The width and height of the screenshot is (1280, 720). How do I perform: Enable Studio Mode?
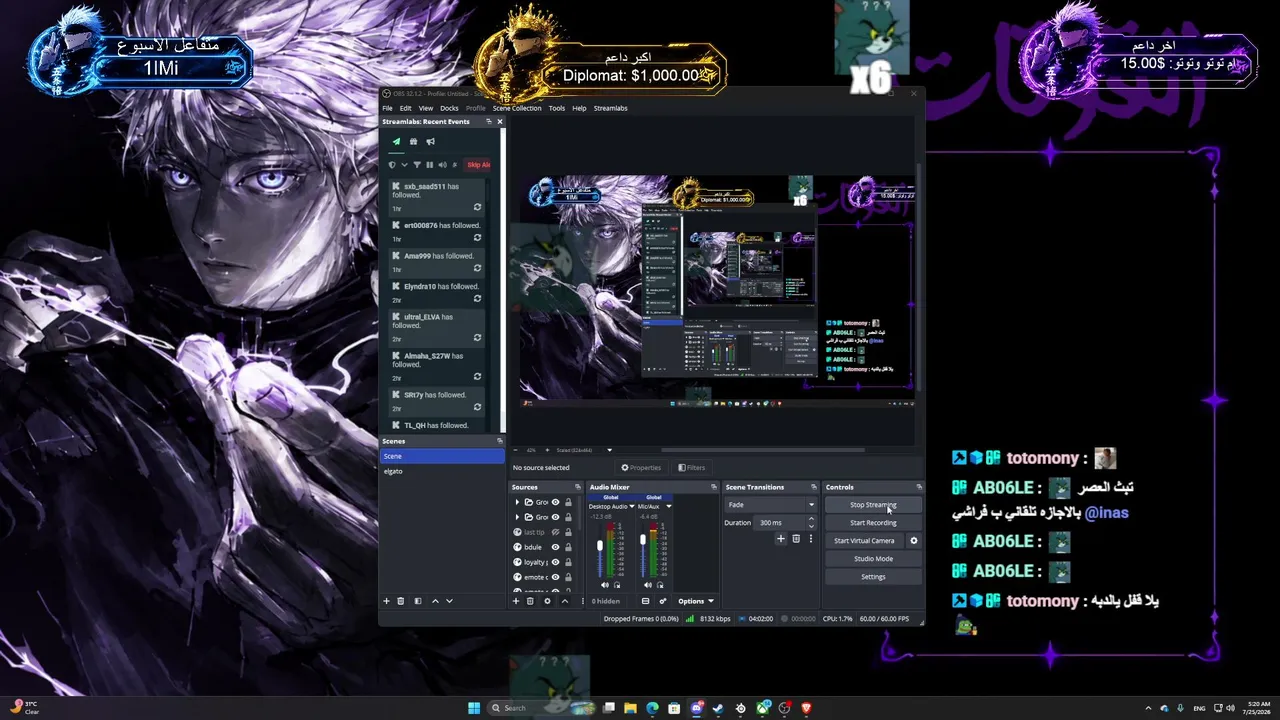tap(873, 559)
